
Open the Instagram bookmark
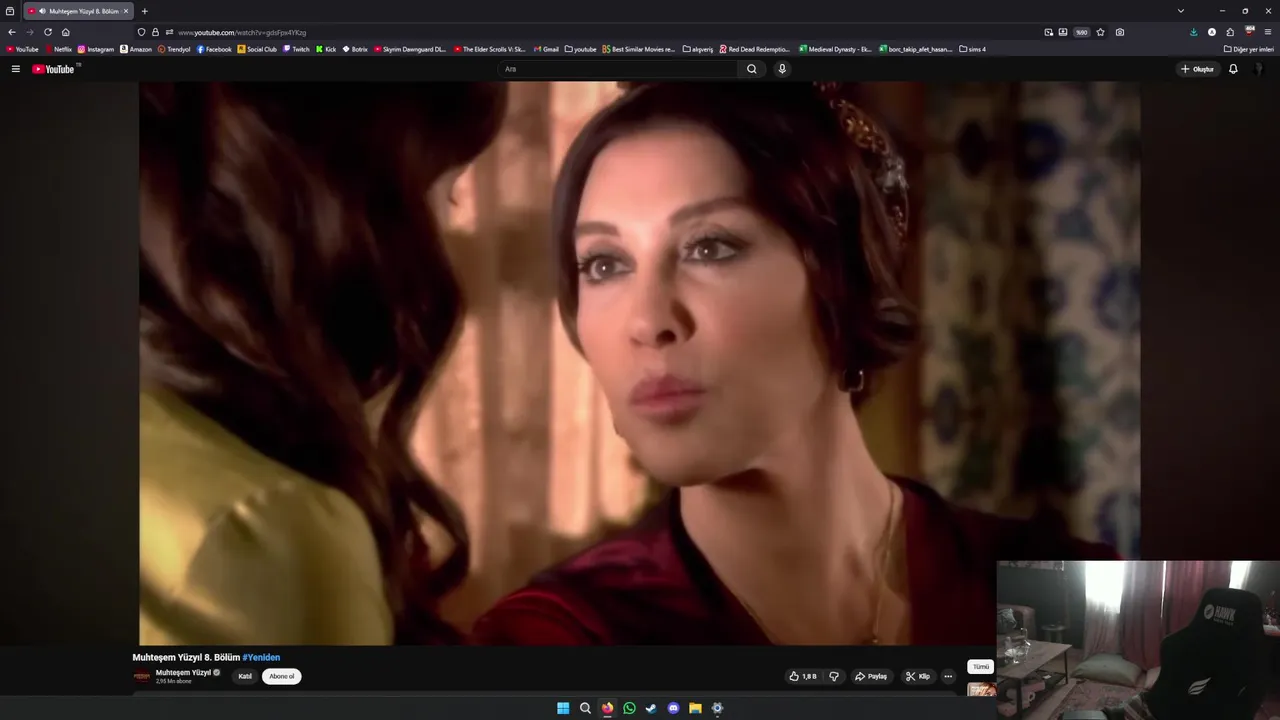[96, 49]
